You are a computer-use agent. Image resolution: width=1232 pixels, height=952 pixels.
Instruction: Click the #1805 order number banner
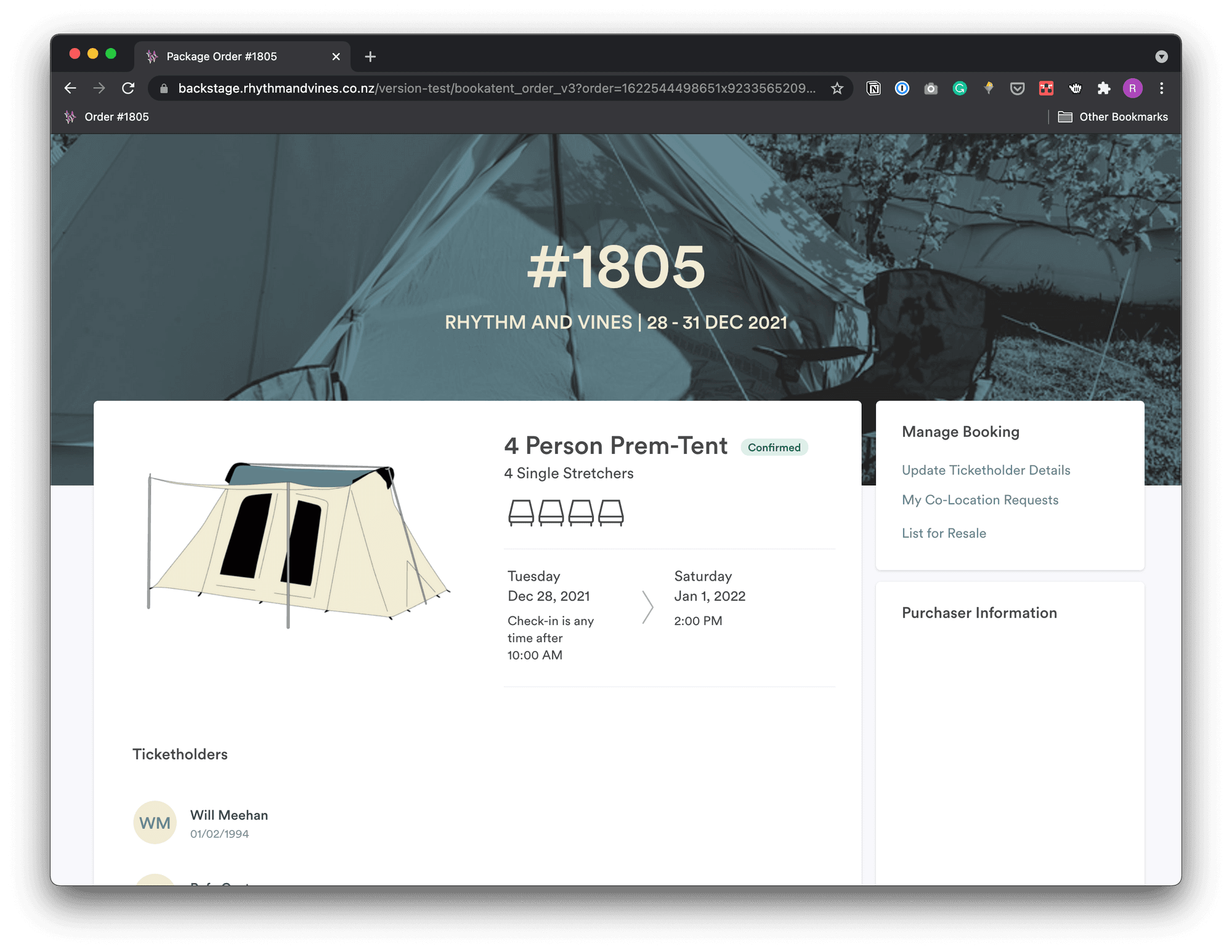pos(616,267)
